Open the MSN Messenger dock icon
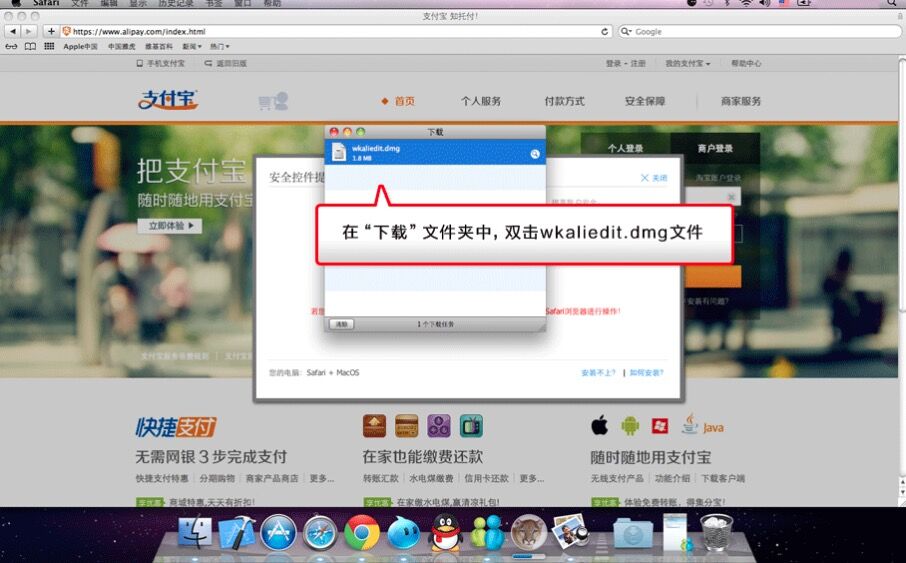 487,532
